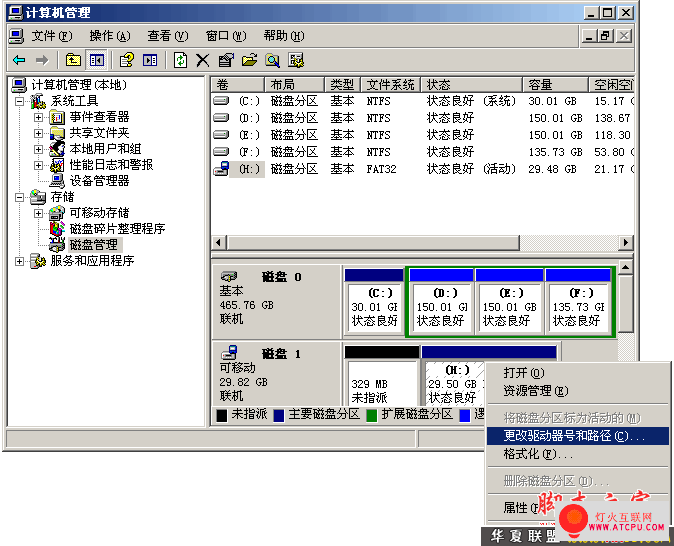Select 磁盘管理 tree node

[94, 245]
